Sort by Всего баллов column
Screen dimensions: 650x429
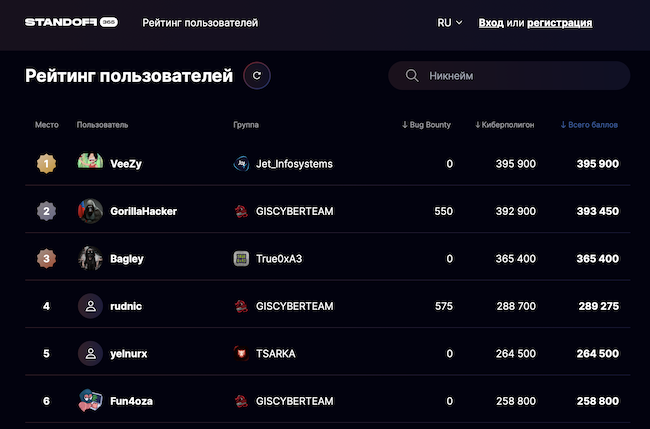click(x=589, y=125)
